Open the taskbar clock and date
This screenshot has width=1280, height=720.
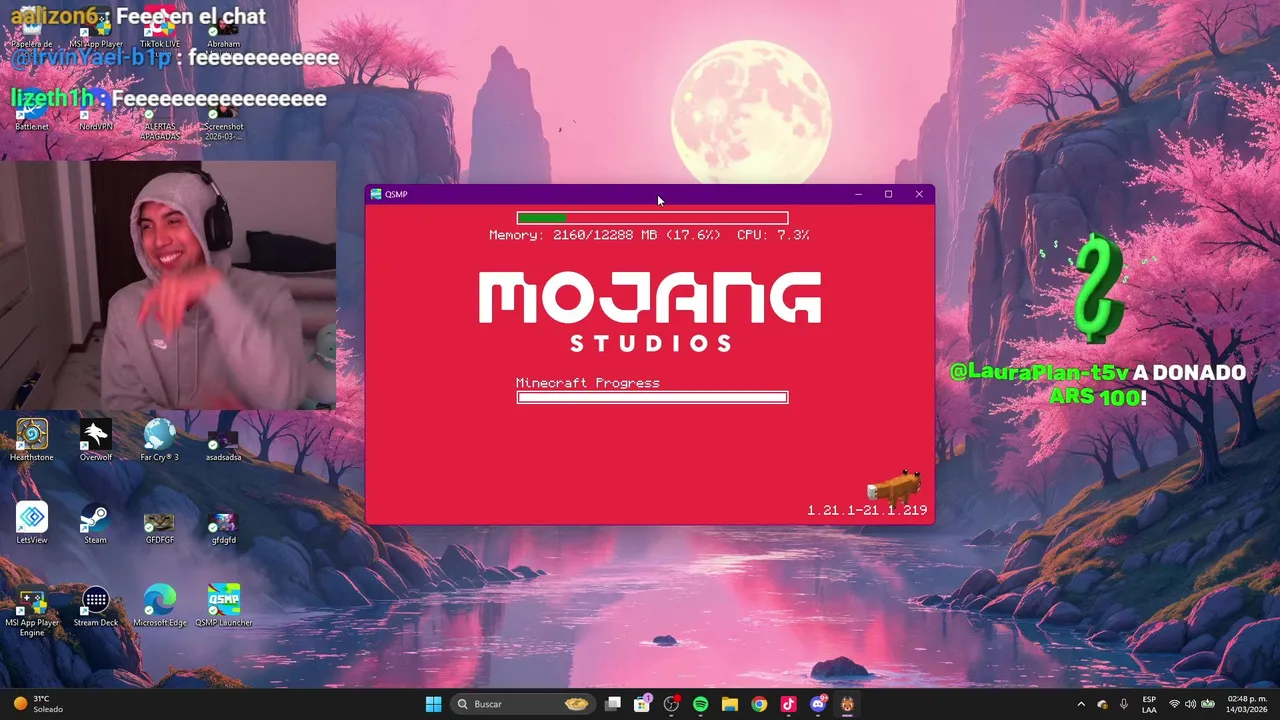[x=1246, y=704]
